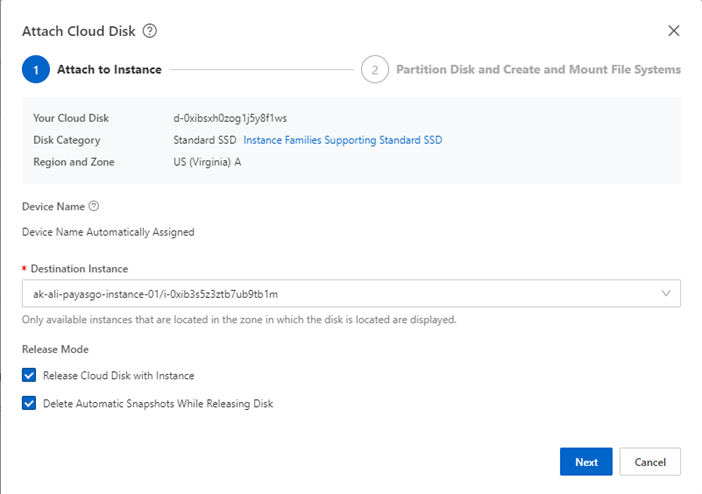Expand the Destination Instance dropdown arrow
This screenshot has height=494, width=702.
666,293
